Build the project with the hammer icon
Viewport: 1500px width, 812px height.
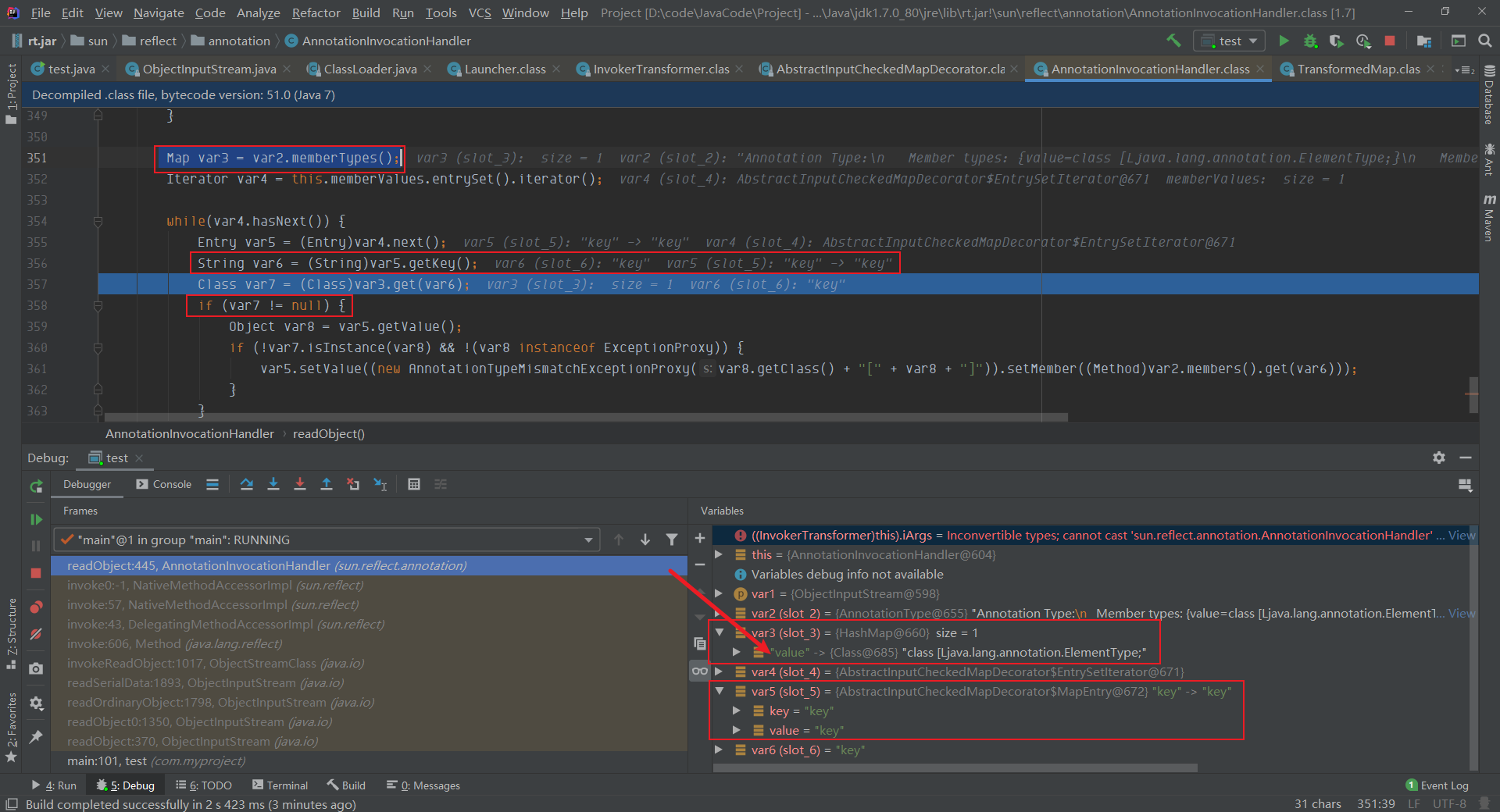1173,41
